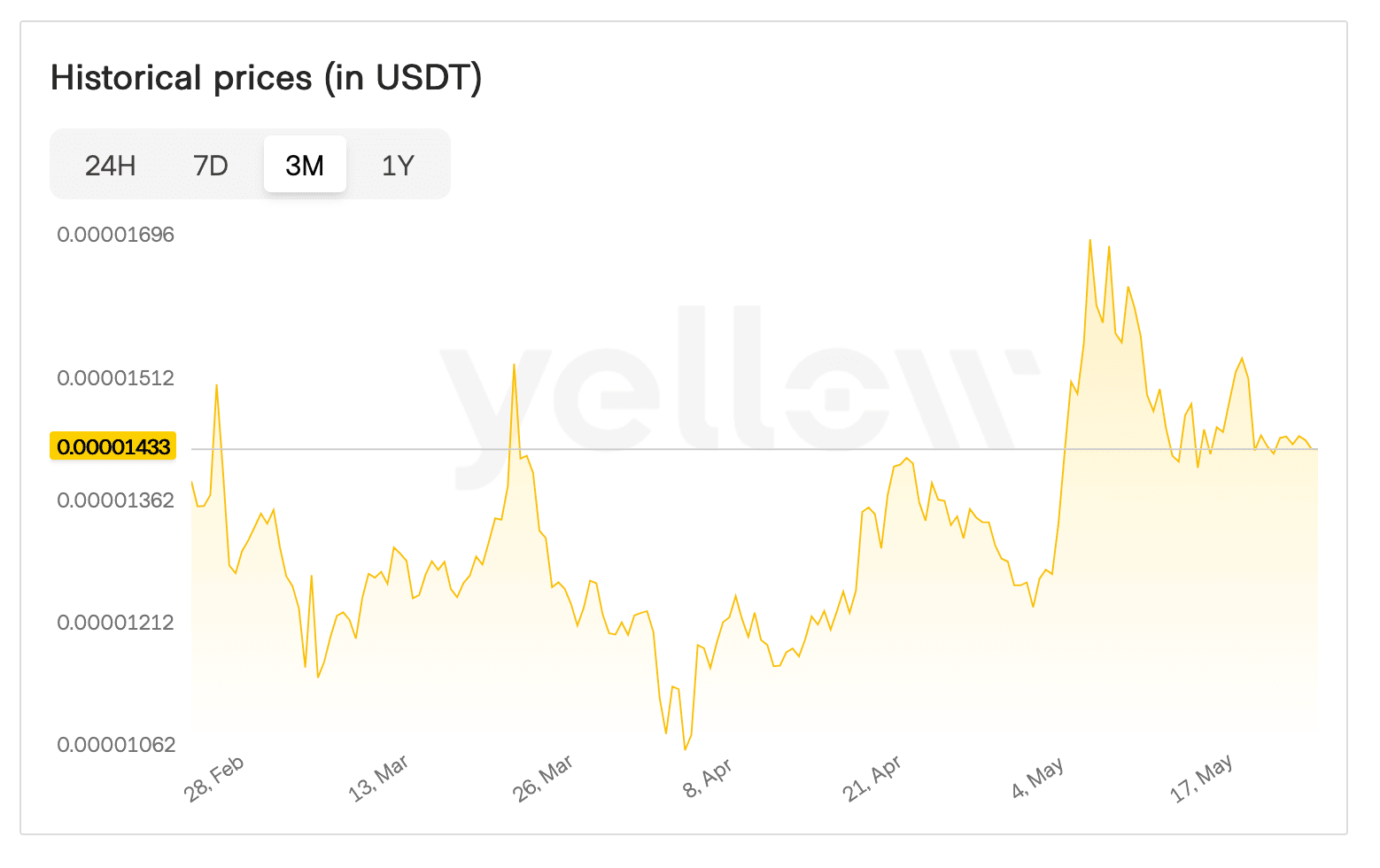Click the highest price peak in early May
The image size is (1380, 868).
coord(1089,241)
